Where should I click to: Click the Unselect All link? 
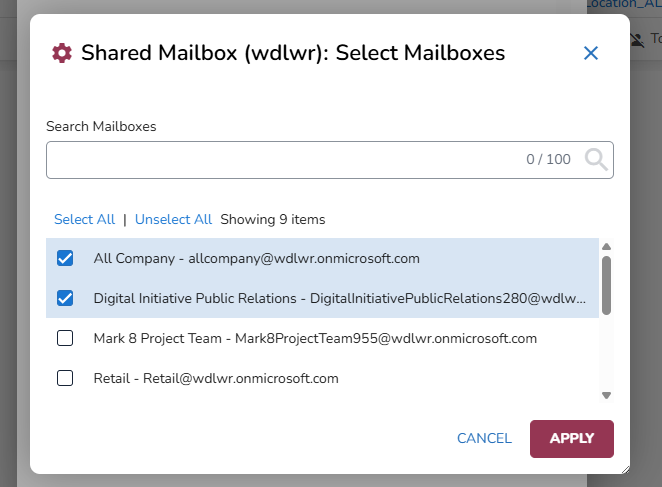[x=173, y=219]
